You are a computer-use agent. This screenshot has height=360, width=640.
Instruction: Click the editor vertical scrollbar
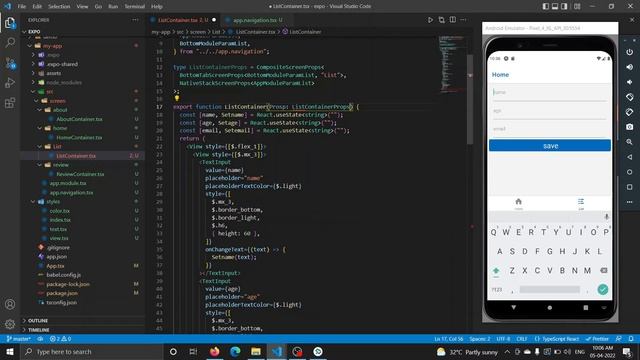[470, 99]
